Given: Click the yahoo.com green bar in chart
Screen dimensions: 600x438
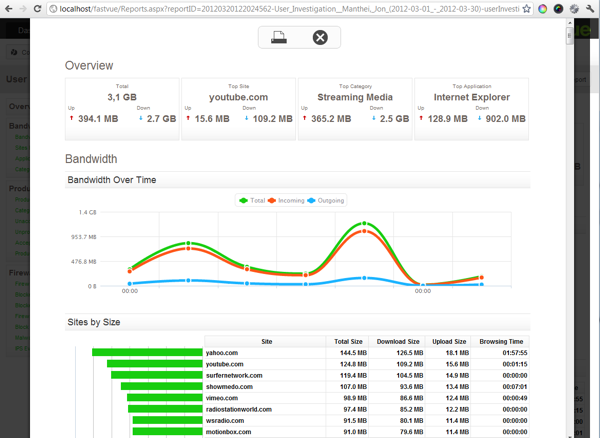Looking at the screenshot, I should point(147,352).
